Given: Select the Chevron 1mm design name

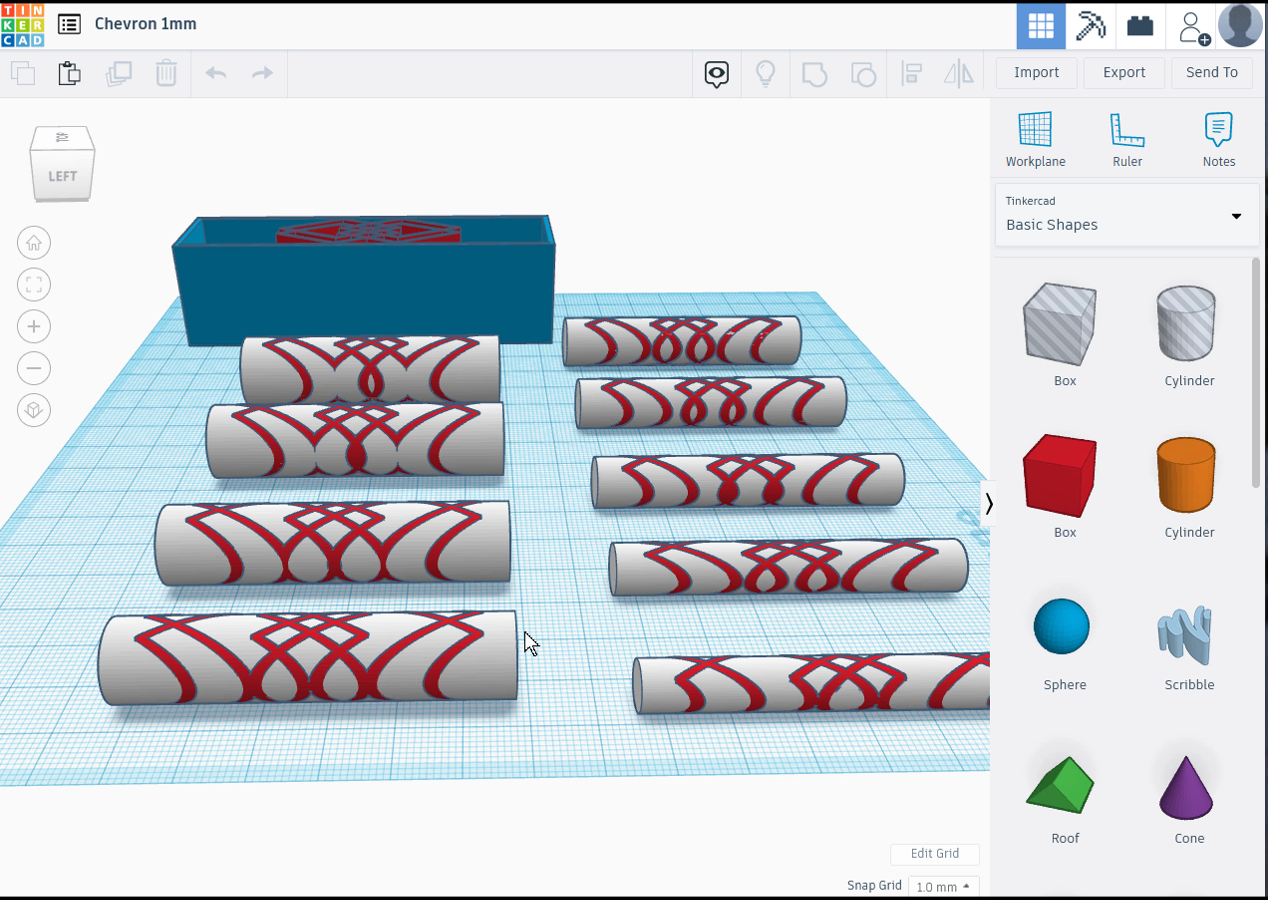Looking at the screenshot, I should pos(146,24).
